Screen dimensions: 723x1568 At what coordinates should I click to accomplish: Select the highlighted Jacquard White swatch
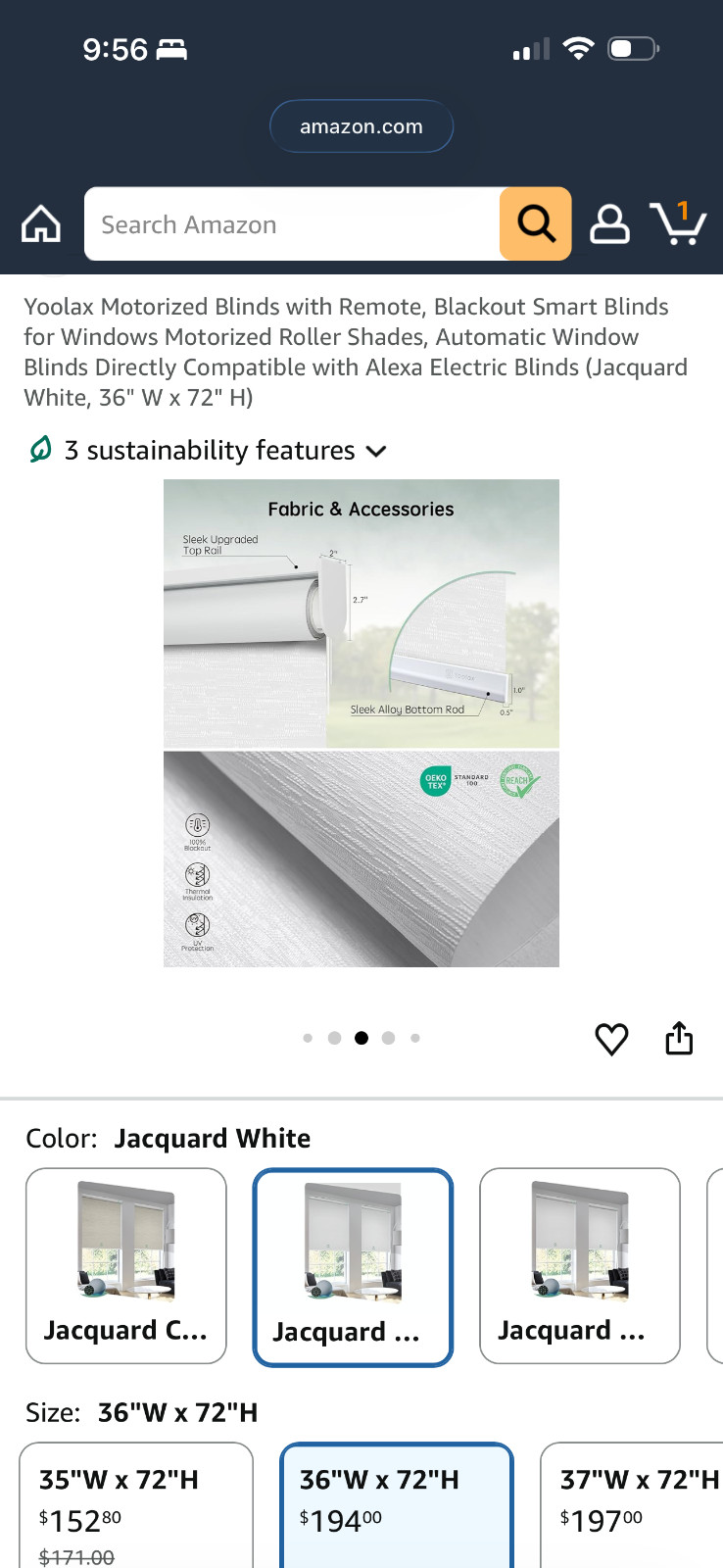tap(353, 1267)
